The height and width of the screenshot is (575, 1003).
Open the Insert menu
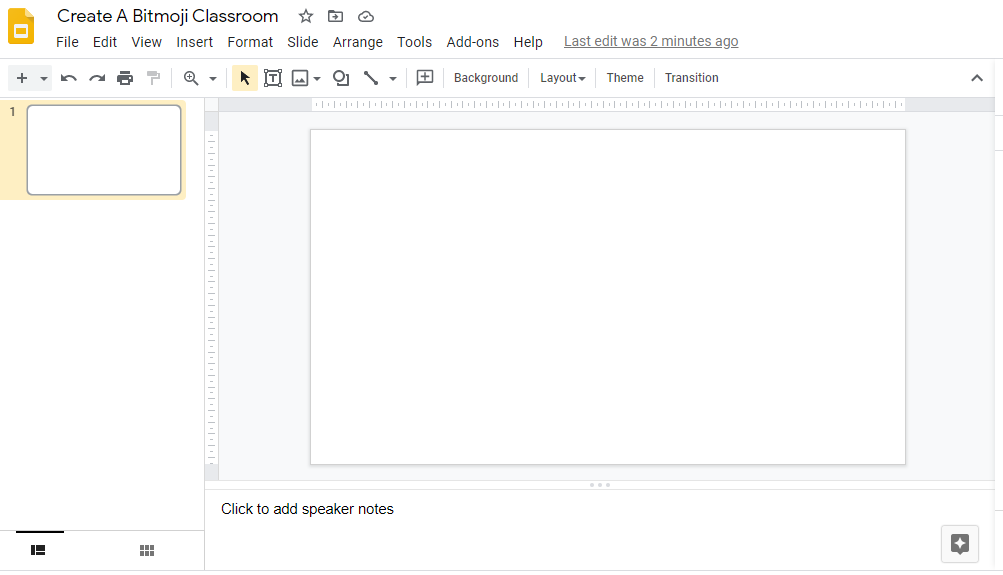(x=194, y=42)
